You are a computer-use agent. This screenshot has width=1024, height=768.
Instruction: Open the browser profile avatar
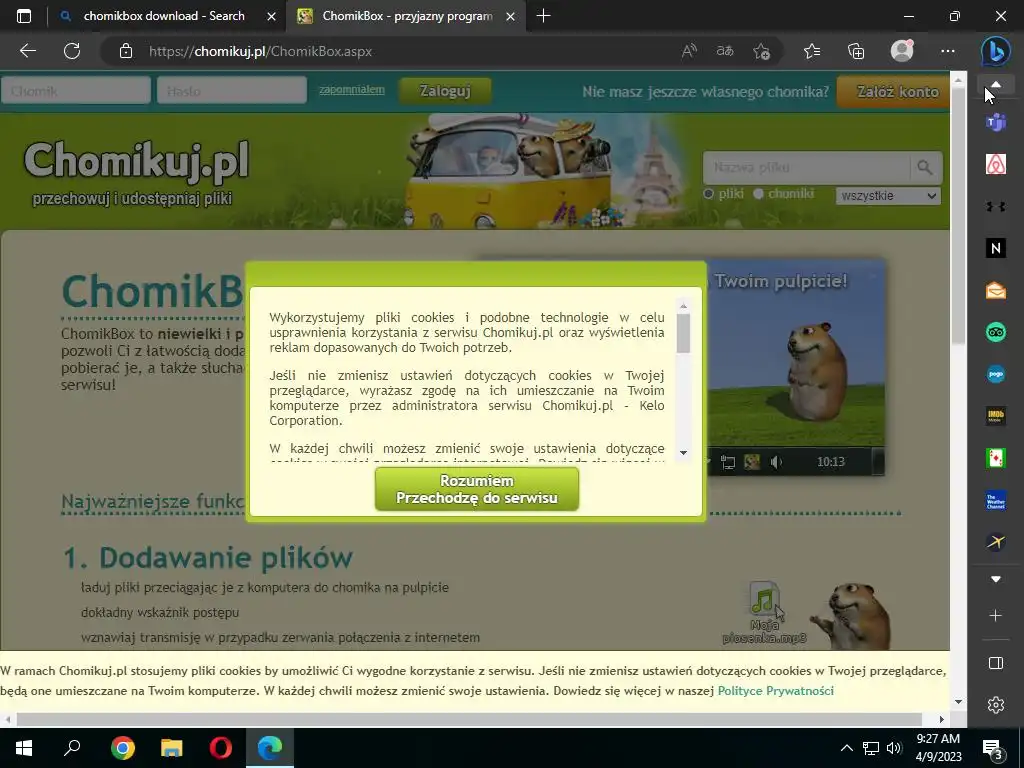(902, 51)
